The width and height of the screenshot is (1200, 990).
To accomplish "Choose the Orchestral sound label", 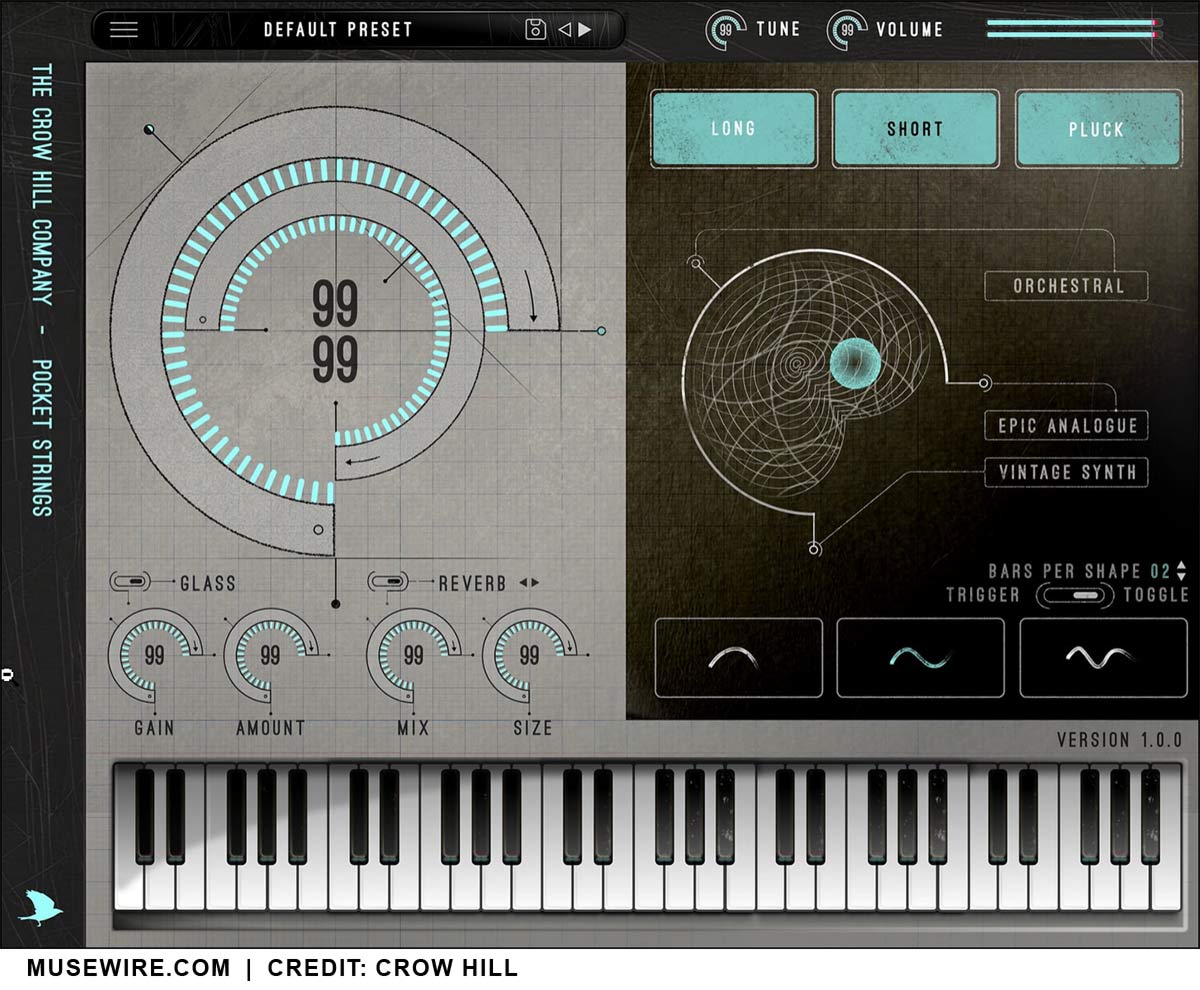I will 1067,286.
